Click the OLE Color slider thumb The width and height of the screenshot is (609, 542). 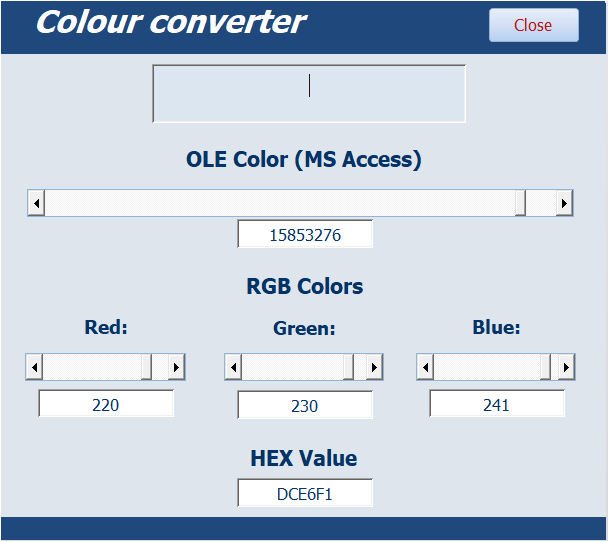520,203
